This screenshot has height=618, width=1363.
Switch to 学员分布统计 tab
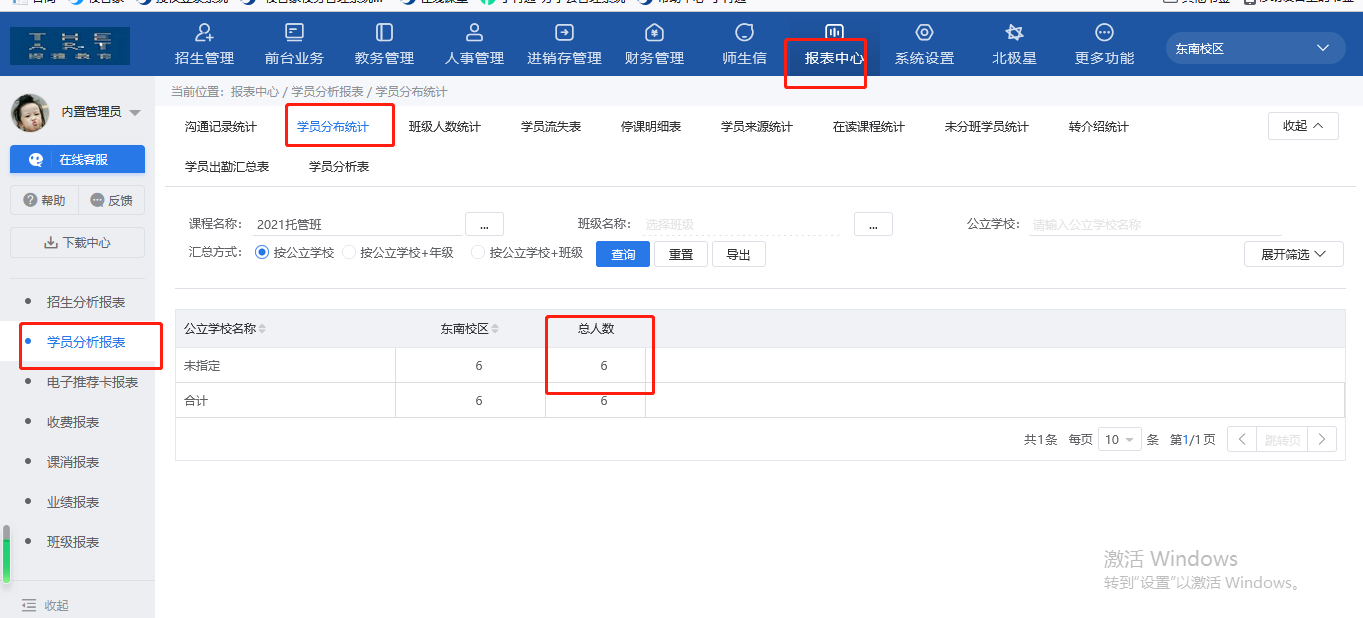[333, 127]
